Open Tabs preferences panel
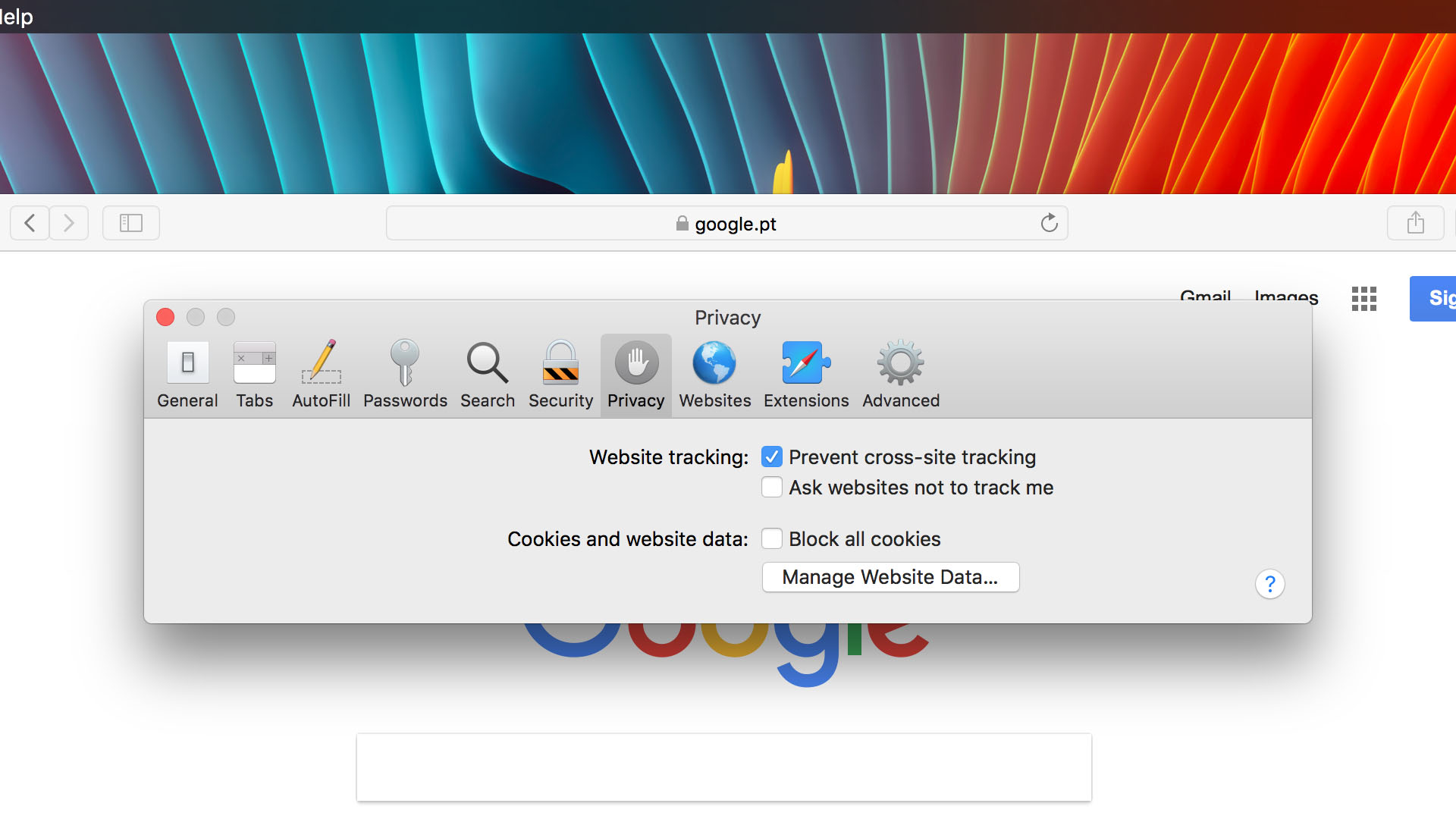 coord(253,375)
